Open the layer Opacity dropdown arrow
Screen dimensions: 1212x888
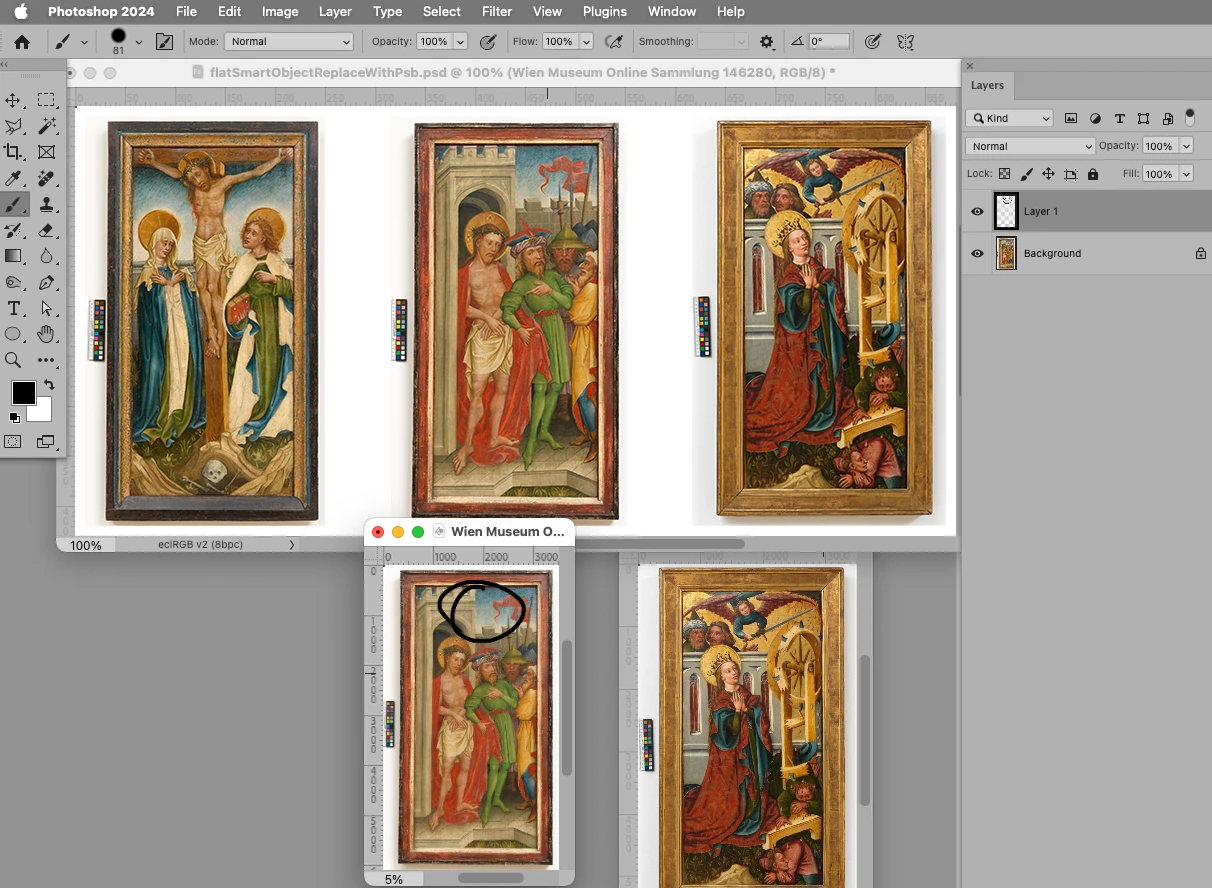click(1186, 146)
